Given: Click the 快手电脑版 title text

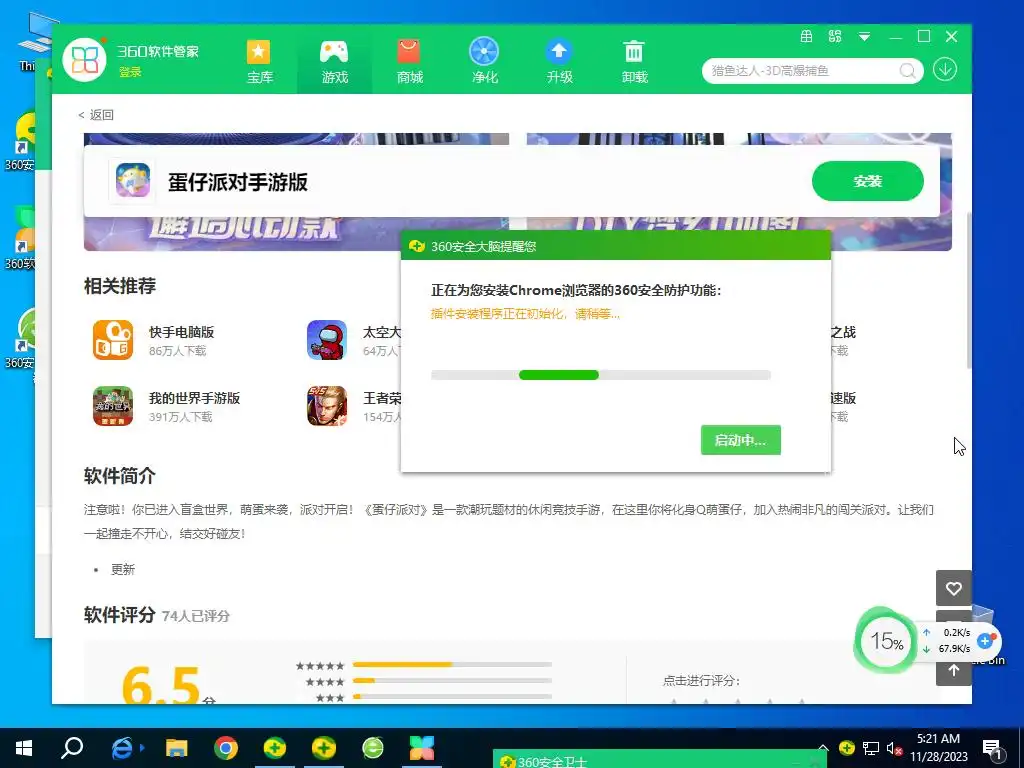Looking at the screenshot, I should 182,332.
